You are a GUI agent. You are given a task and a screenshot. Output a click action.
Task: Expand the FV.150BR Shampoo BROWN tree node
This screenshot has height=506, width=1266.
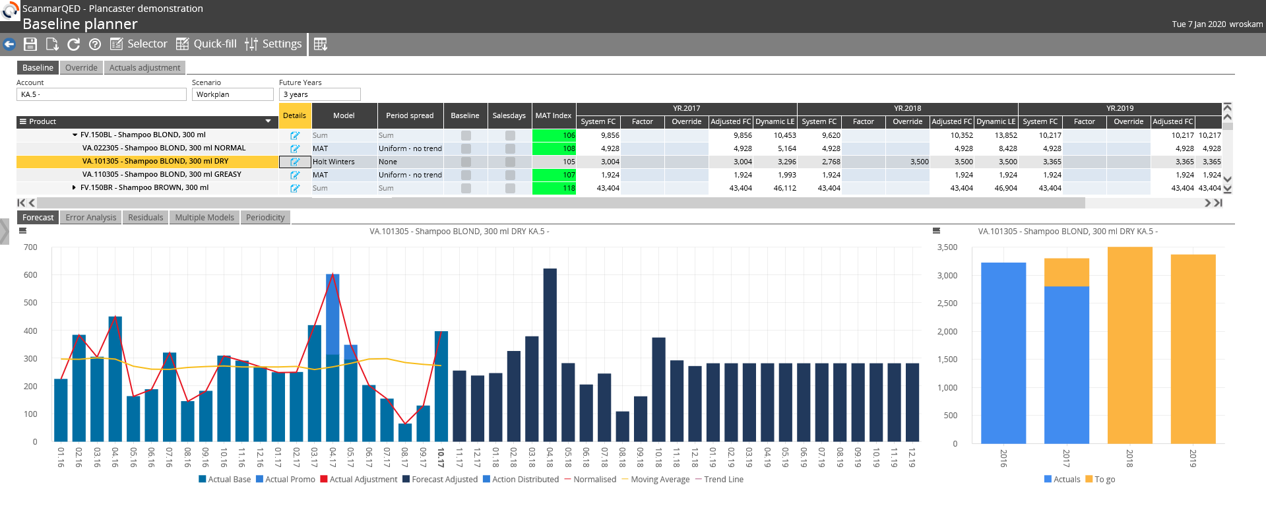[74, 188]
